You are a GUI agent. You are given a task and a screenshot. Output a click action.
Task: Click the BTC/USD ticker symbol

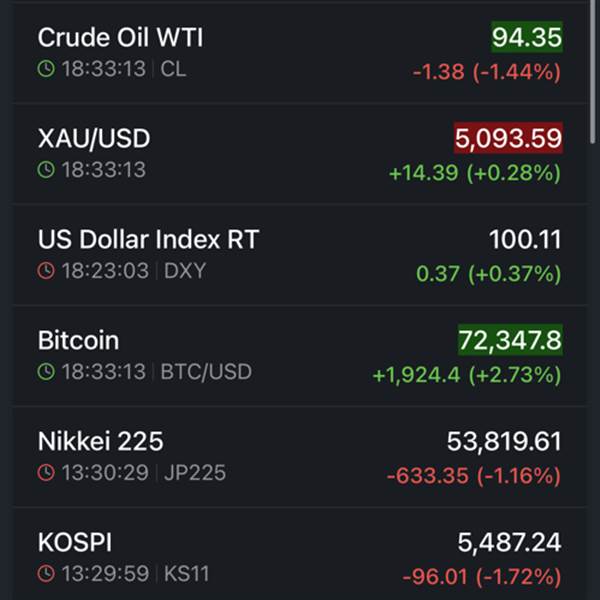[206, 372]
